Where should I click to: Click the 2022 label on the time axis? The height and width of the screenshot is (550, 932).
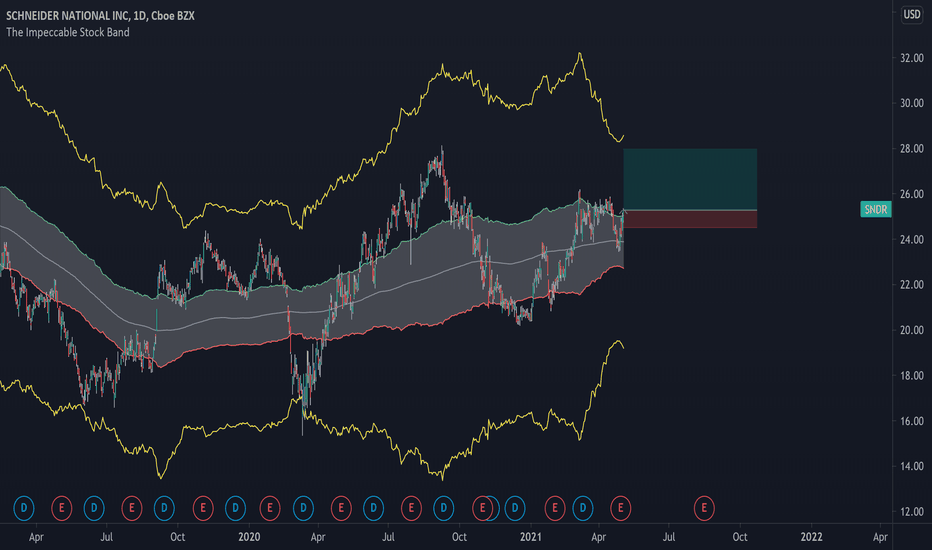(812, 537)
